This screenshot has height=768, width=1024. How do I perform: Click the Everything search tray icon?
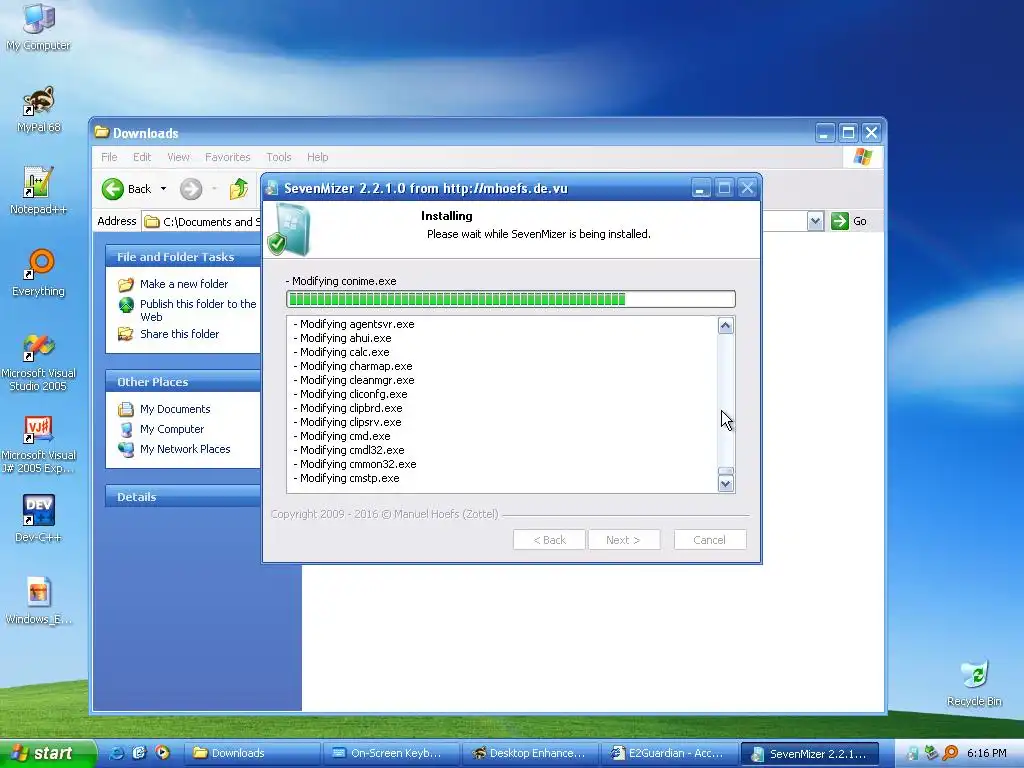950,753
